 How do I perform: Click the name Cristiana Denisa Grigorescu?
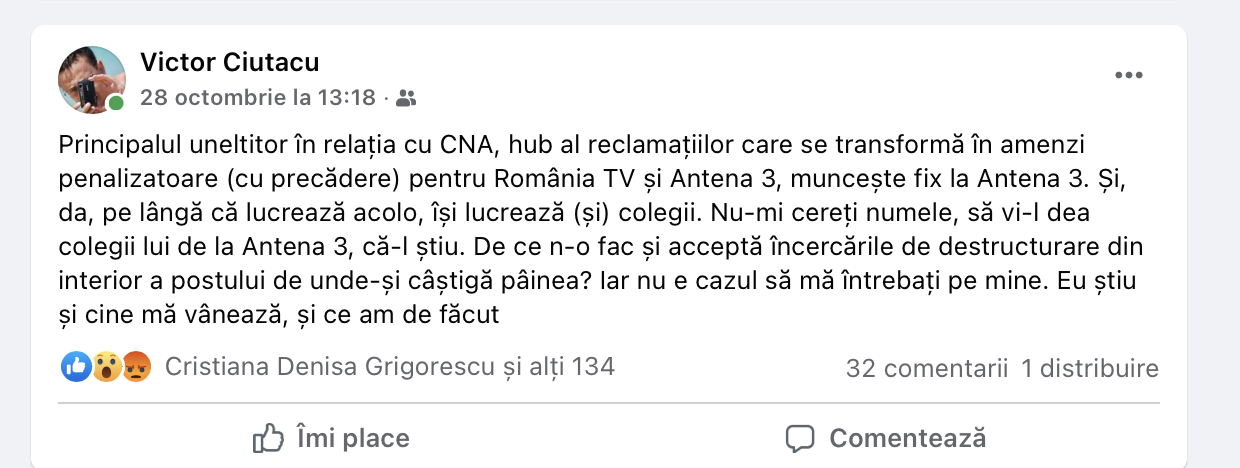point(330,367)
